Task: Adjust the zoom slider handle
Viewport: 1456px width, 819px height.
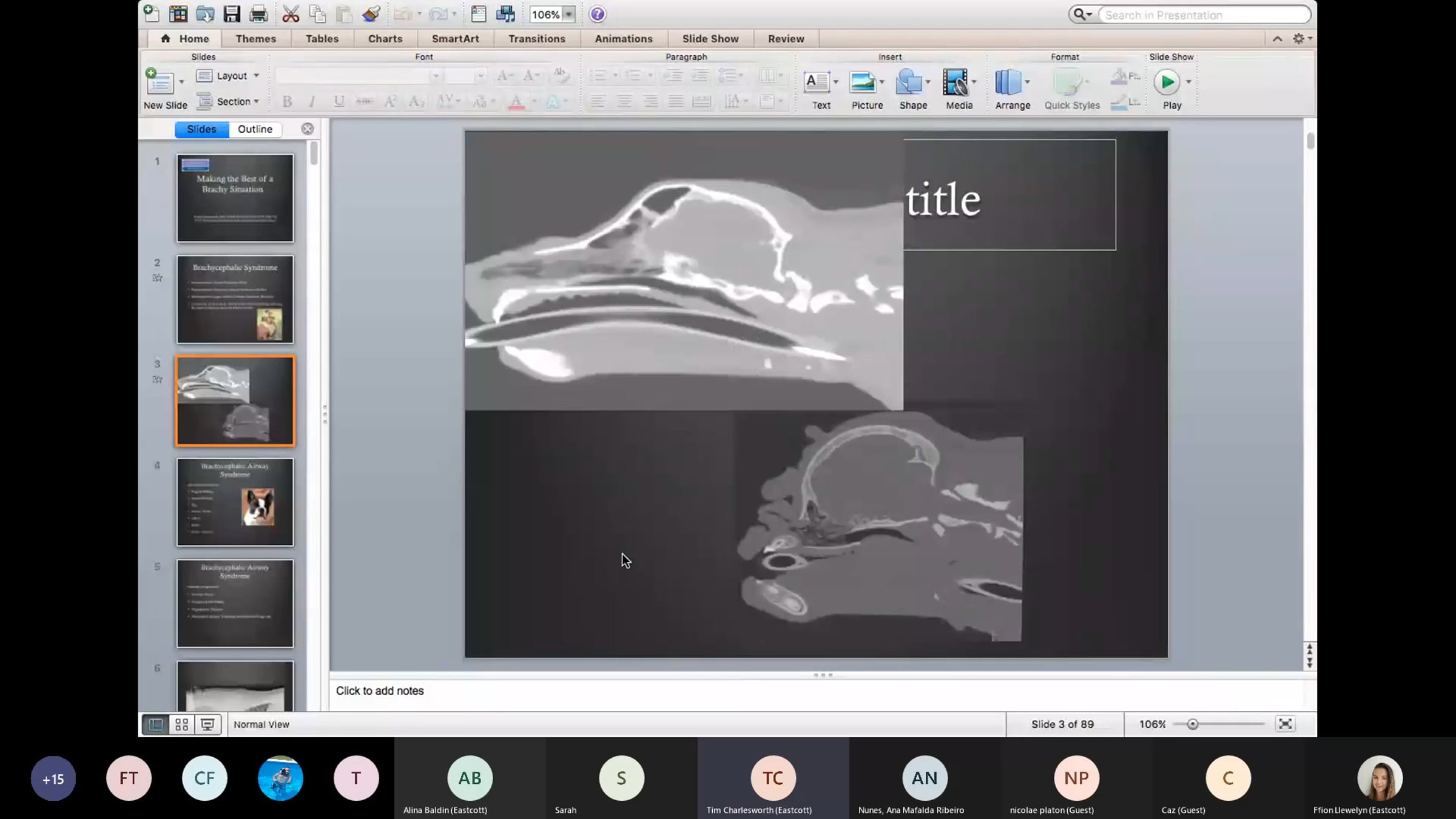Action: pos(1193,724)
